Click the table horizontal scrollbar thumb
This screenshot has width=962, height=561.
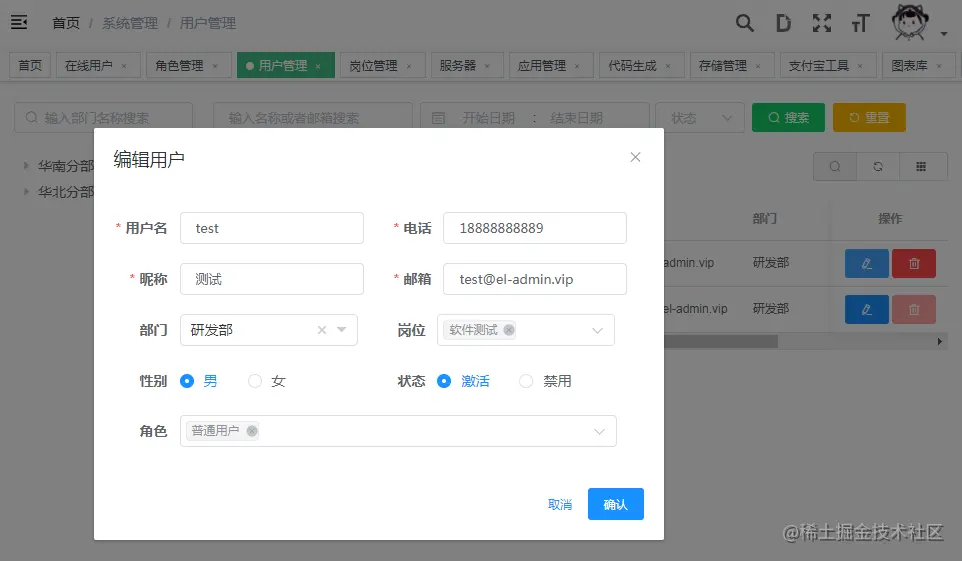720,341
